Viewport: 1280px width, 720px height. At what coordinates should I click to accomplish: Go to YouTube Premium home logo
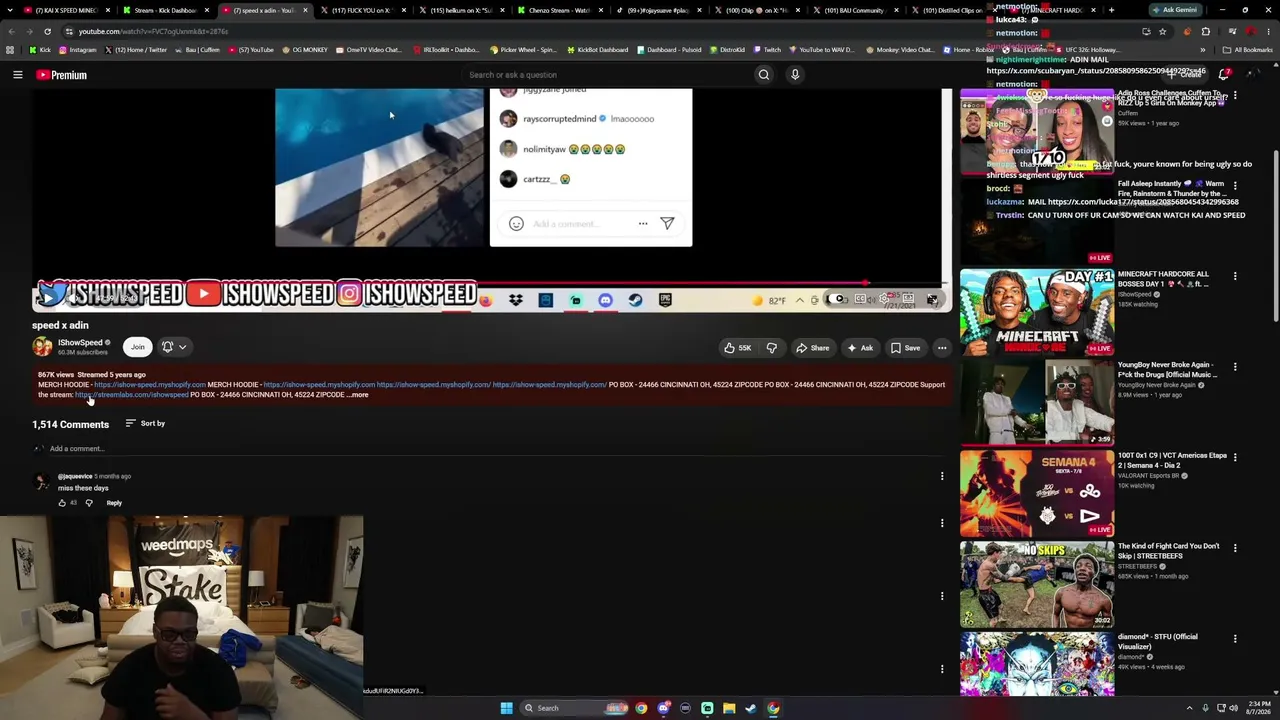62,75
